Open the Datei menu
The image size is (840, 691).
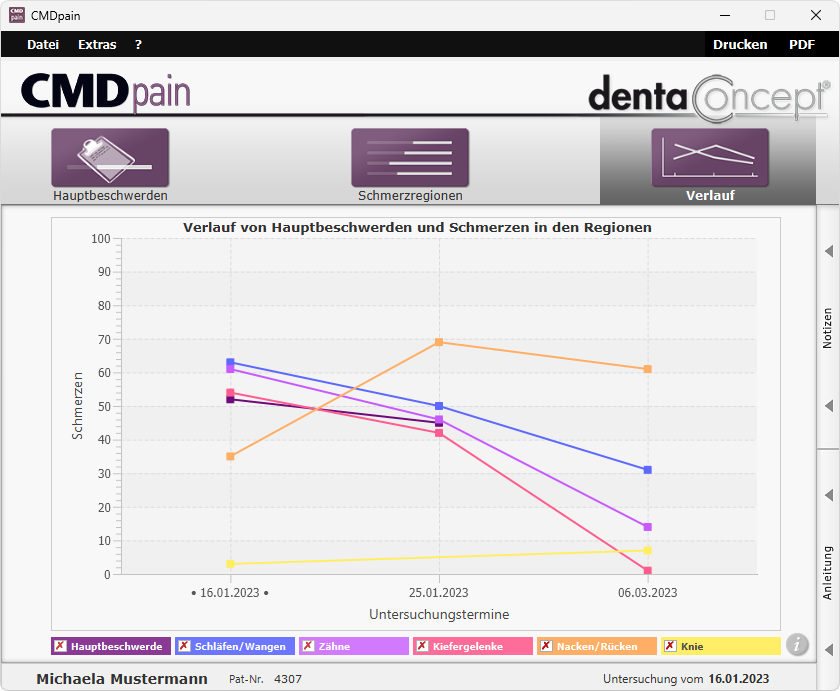[43, 44]
